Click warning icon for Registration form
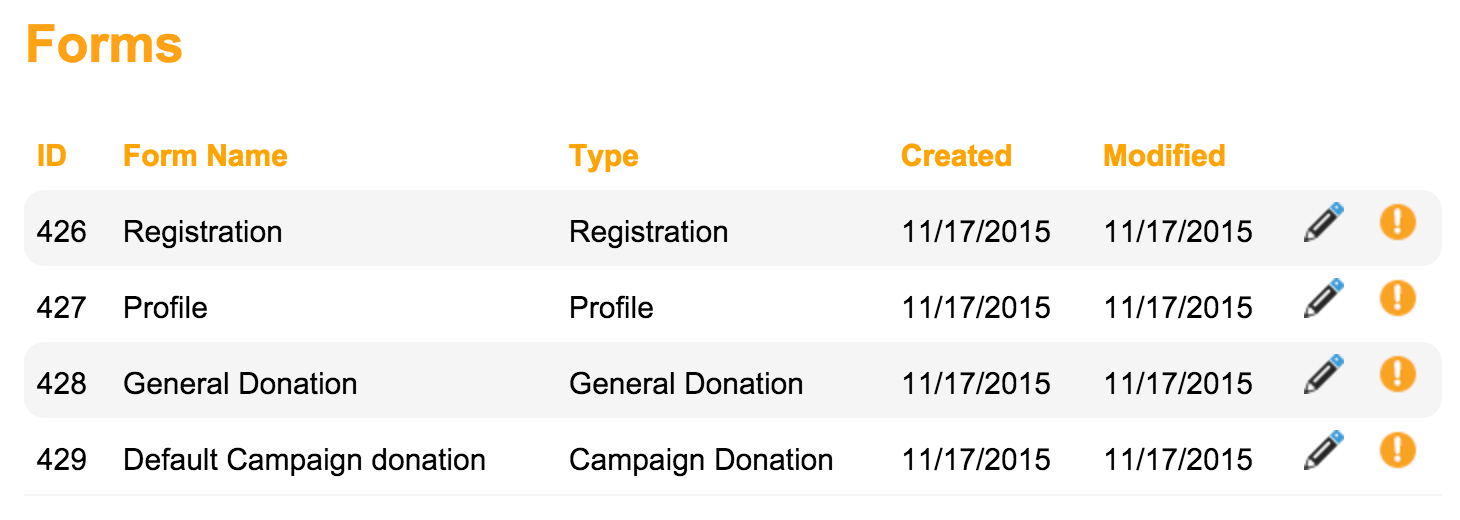Viewport: 1460px width, 520px height. [1398, 222]
